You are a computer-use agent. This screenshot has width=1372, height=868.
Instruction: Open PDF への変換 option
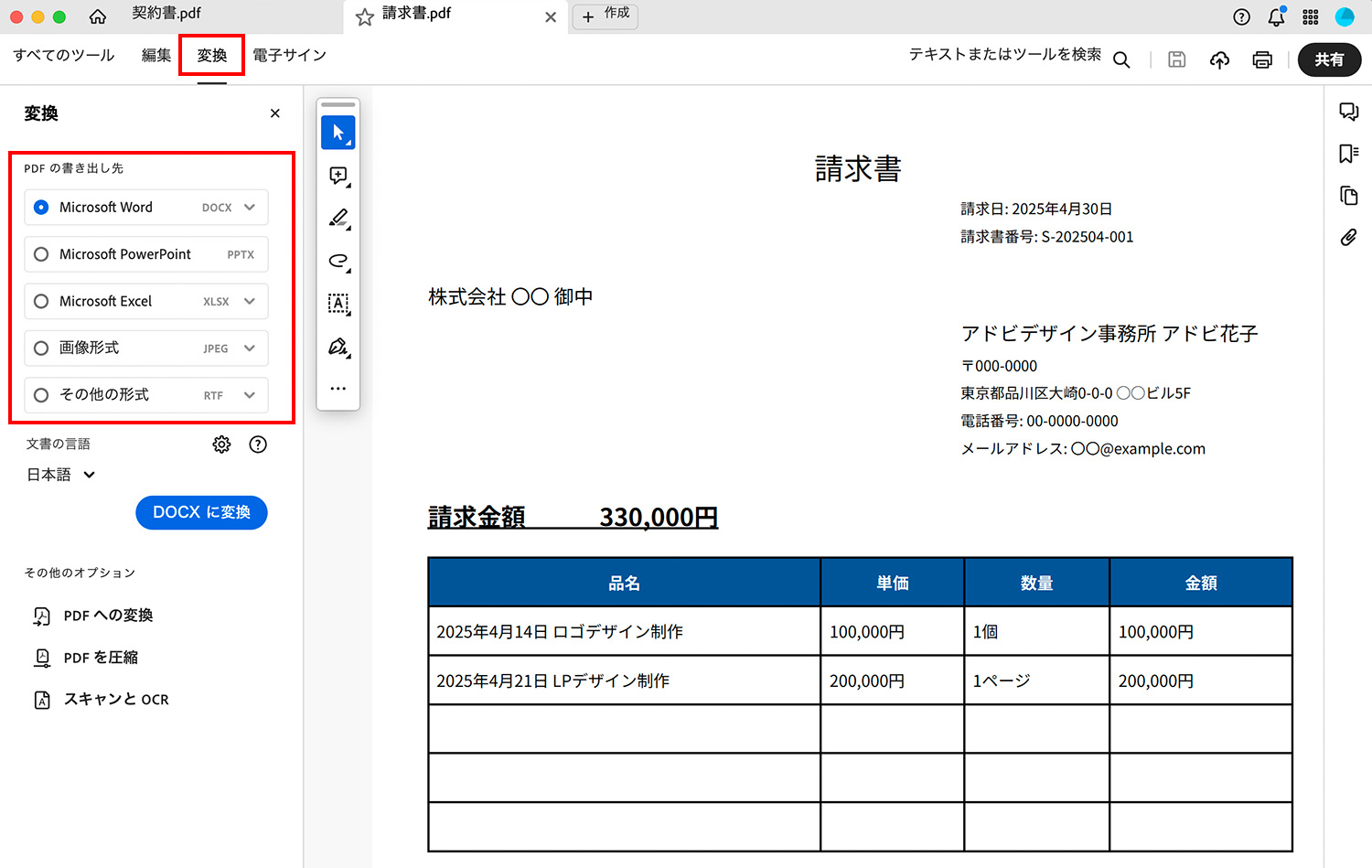[93, 616]
